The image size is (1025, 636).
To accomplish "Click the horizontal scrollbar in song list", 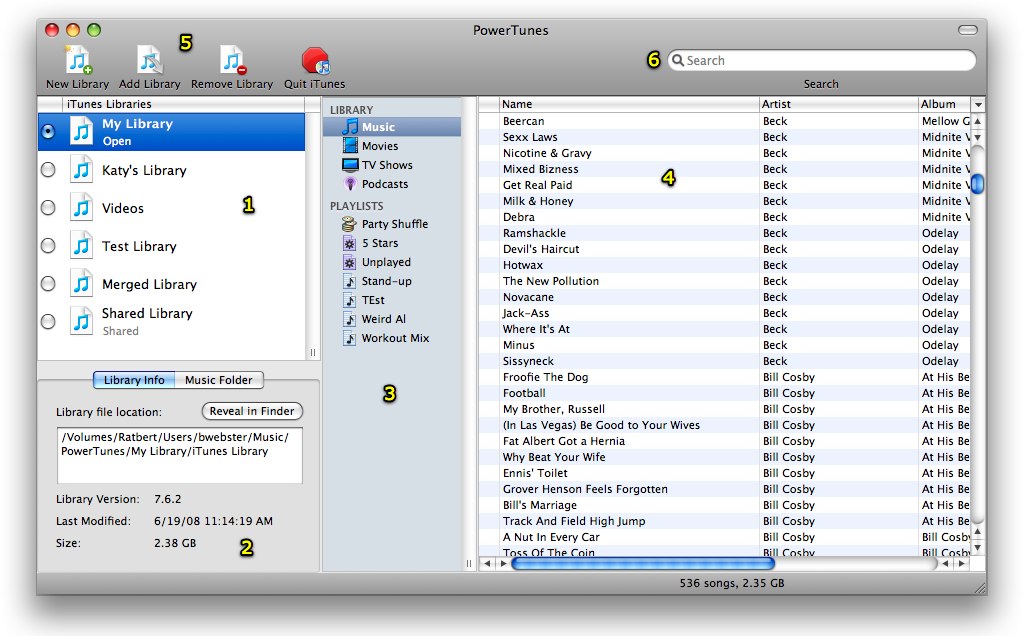I will click(x=642, y=564).
